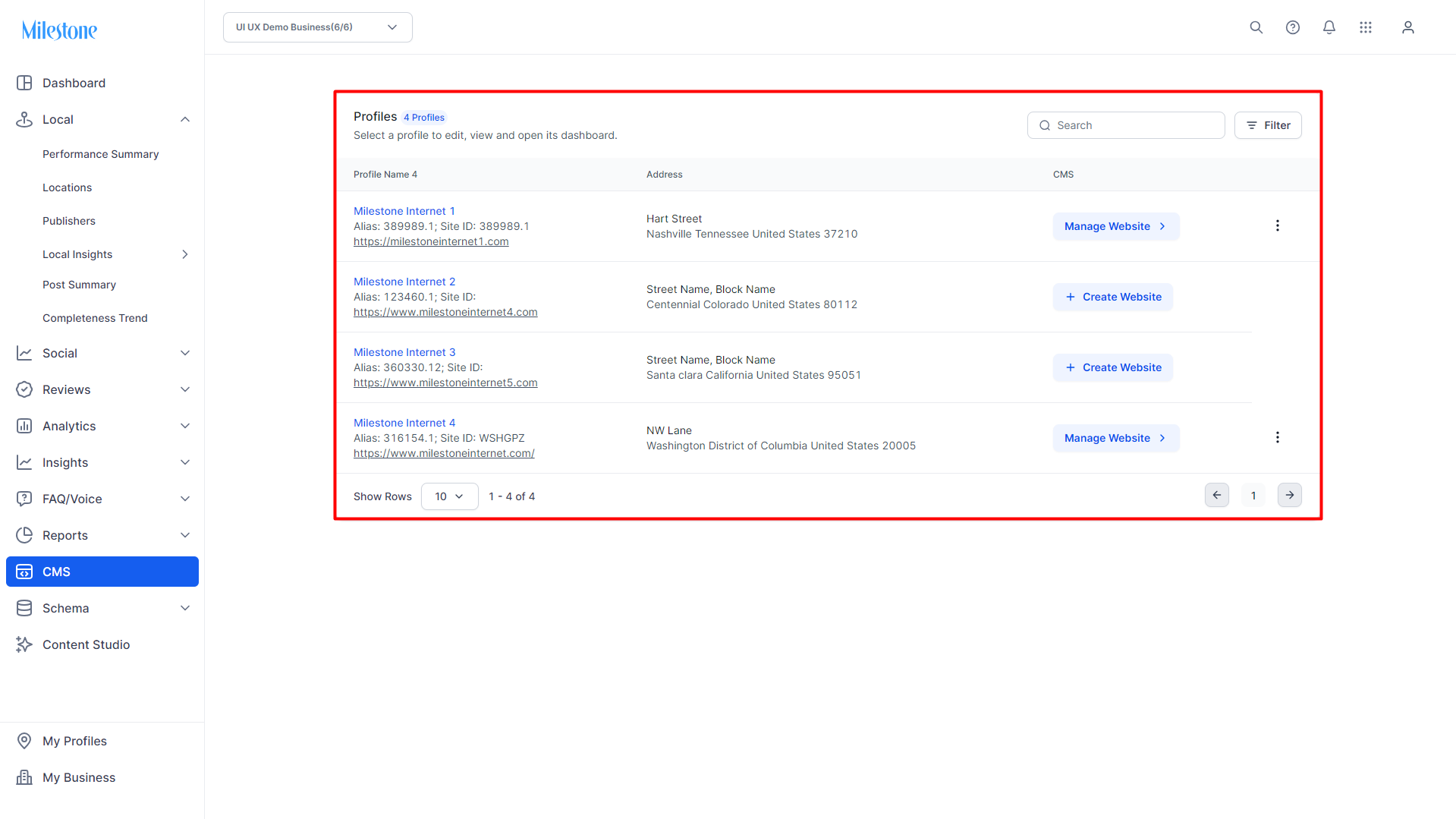Viewport: 1456px width, 819px height.
Task: Click the Local map pin icon
Action: [x=24, y=119]
